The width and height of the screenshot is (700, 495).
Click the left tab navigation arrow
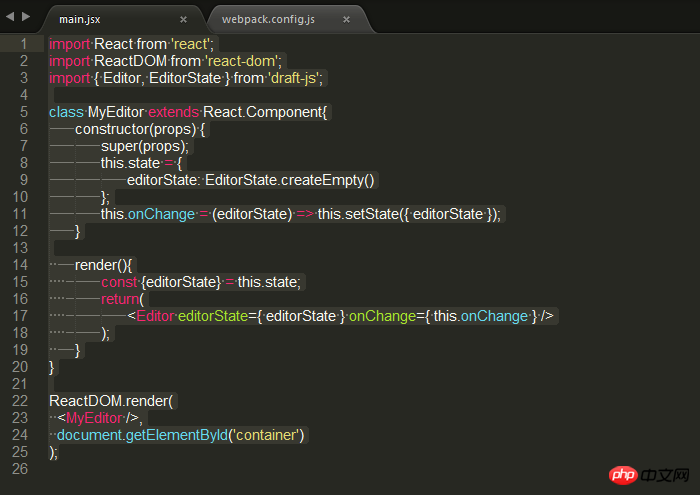10,18
